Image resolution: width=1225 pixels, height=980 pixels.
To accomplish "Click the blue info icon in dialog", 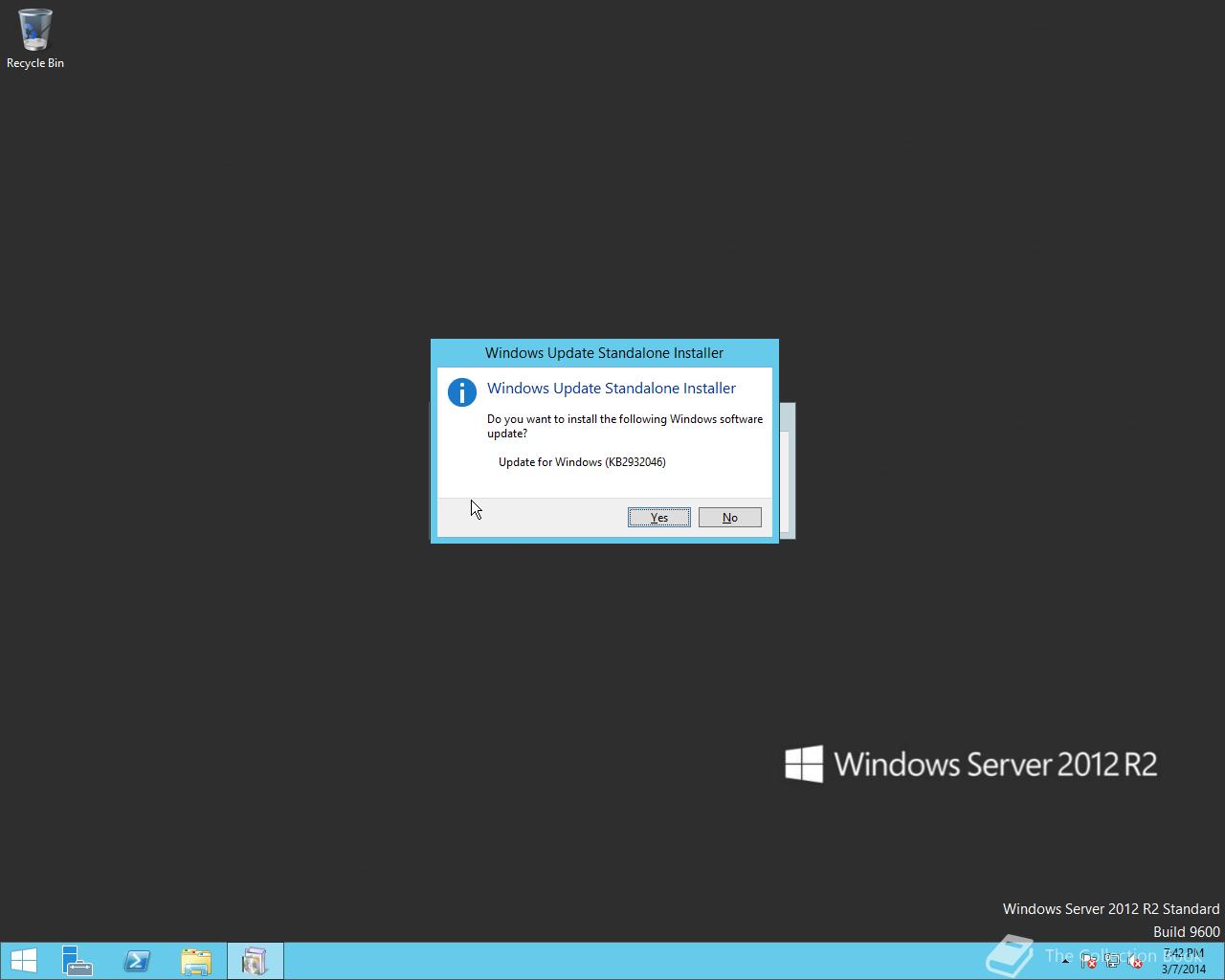I will 462,392.
